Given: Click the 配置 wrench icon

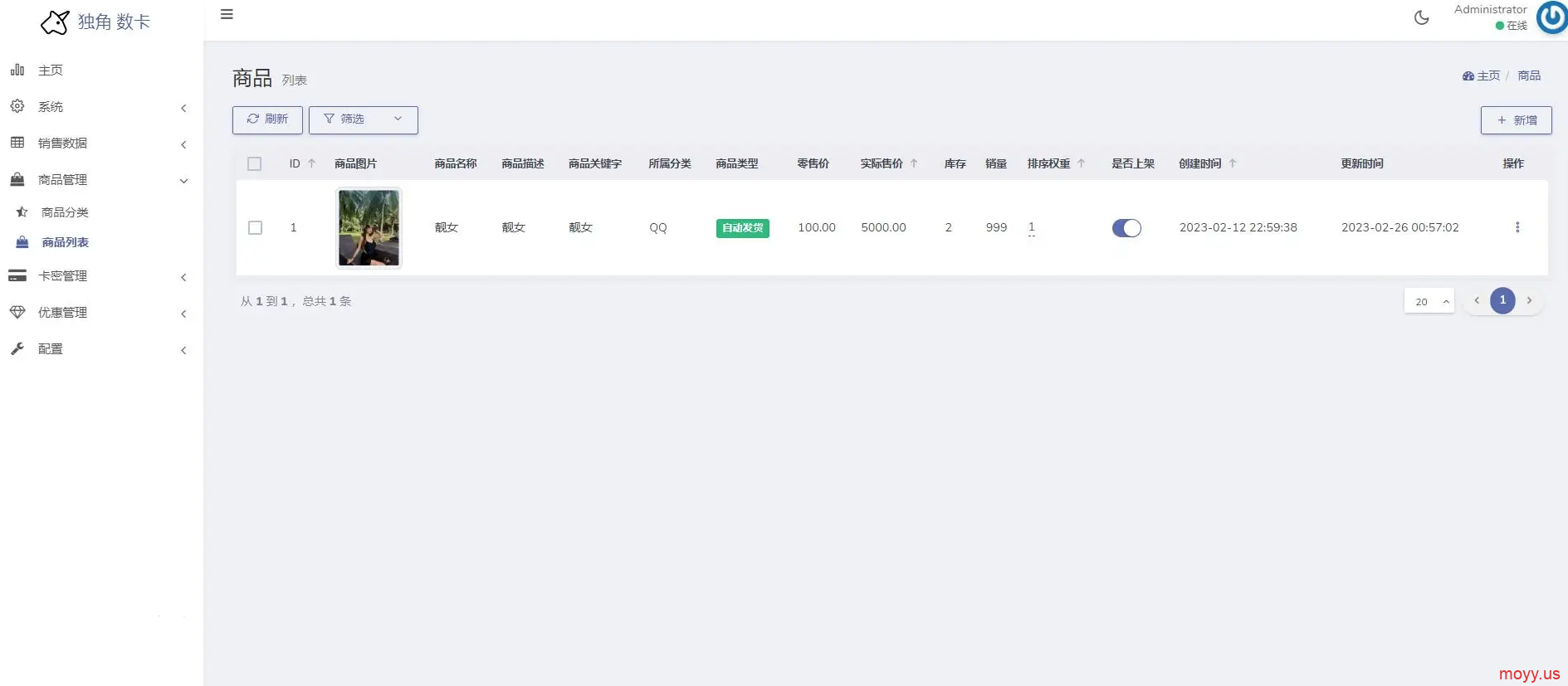Looking at the screenshot, I should point(17,348).
